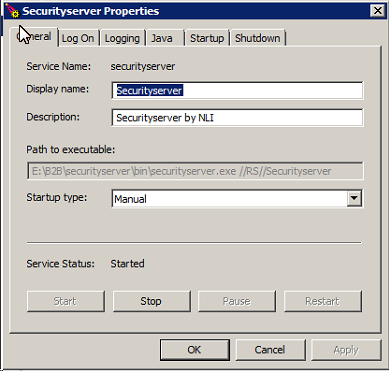This screenshot has height=371, width=389.
Task: Go to the Shutdown tab
Action: tap(258, 38)
